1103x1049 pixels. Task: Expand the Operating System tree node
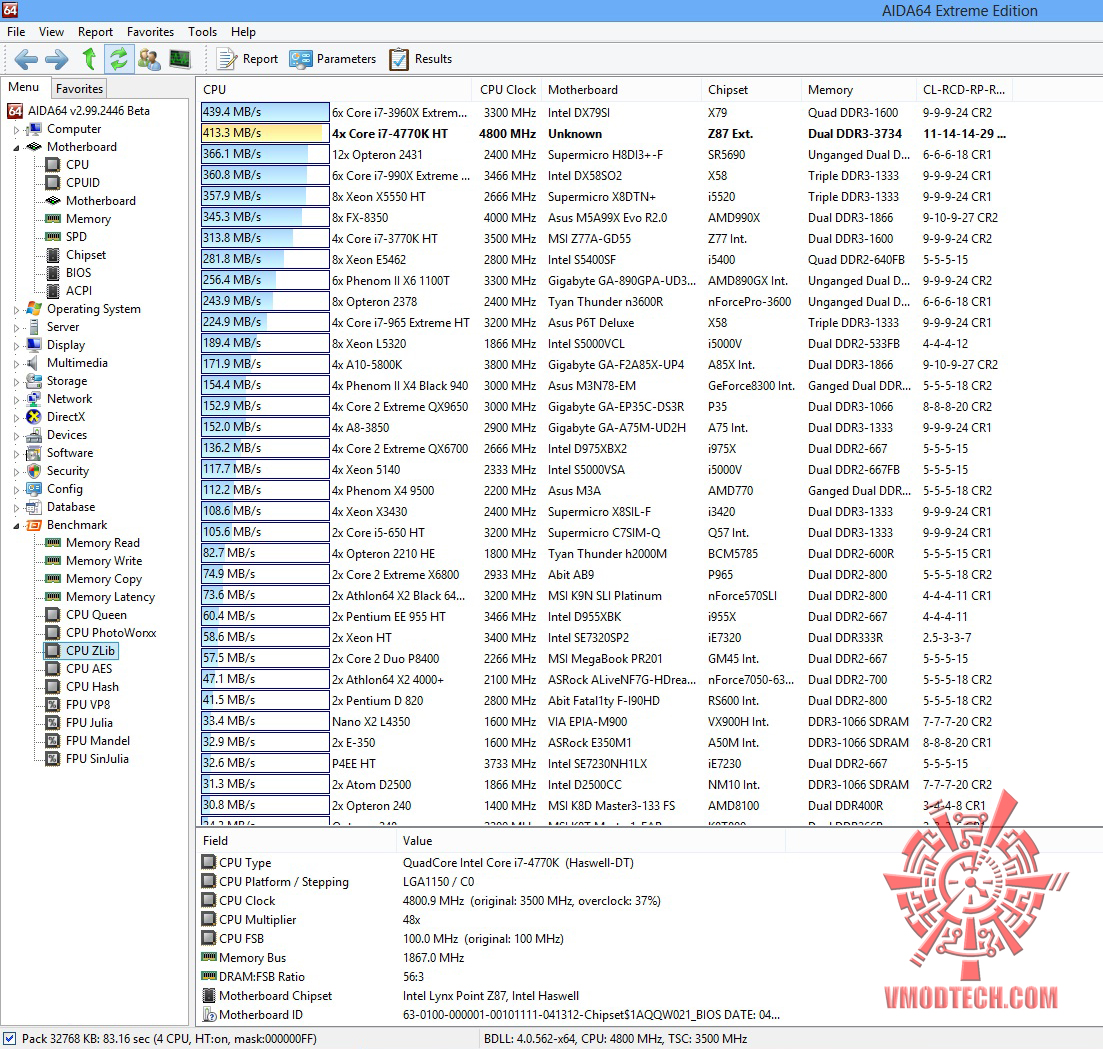click(16, 309)
